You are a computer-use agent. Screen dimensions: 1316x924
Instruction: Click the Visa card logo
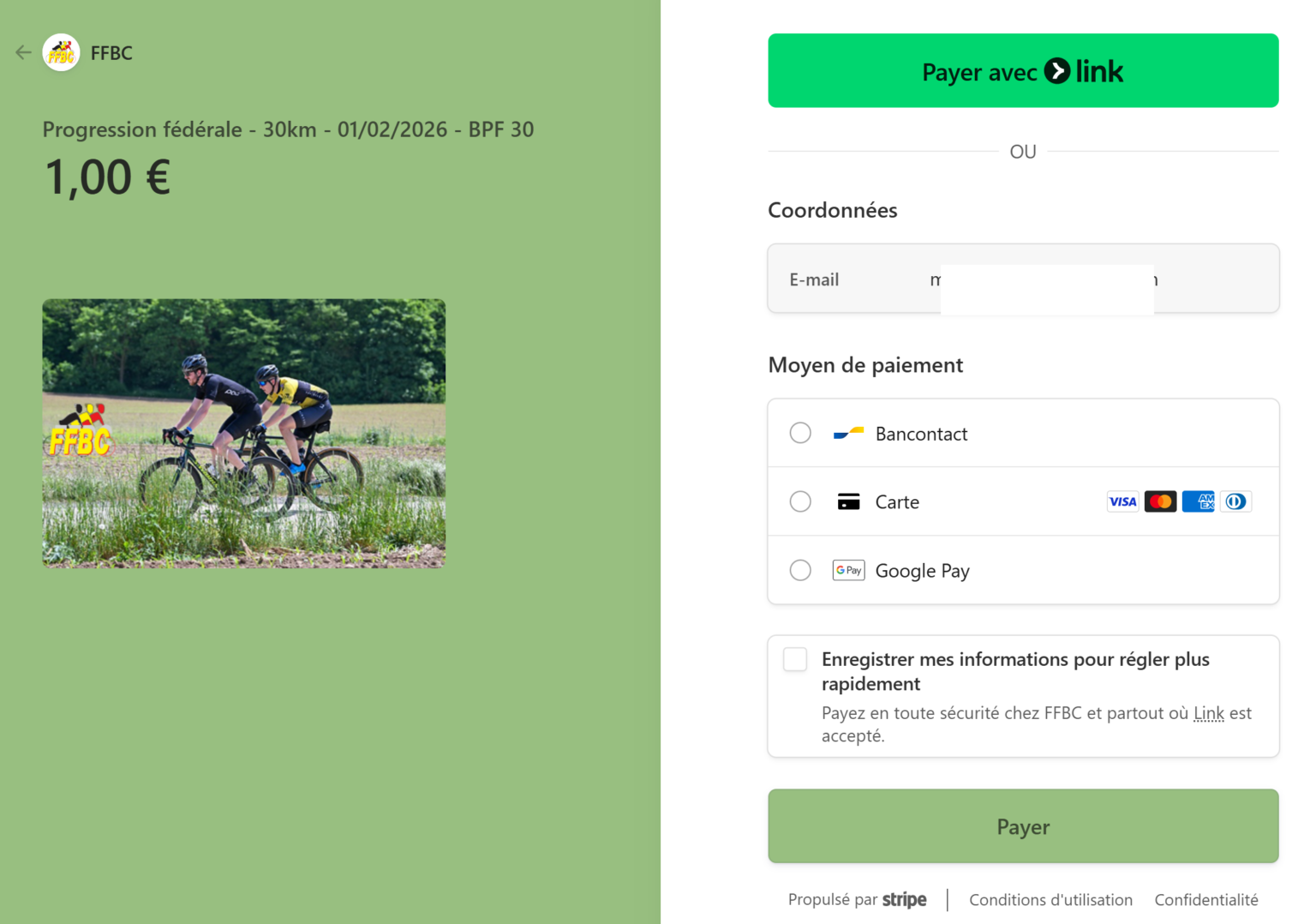click(x=1122, y=501)
